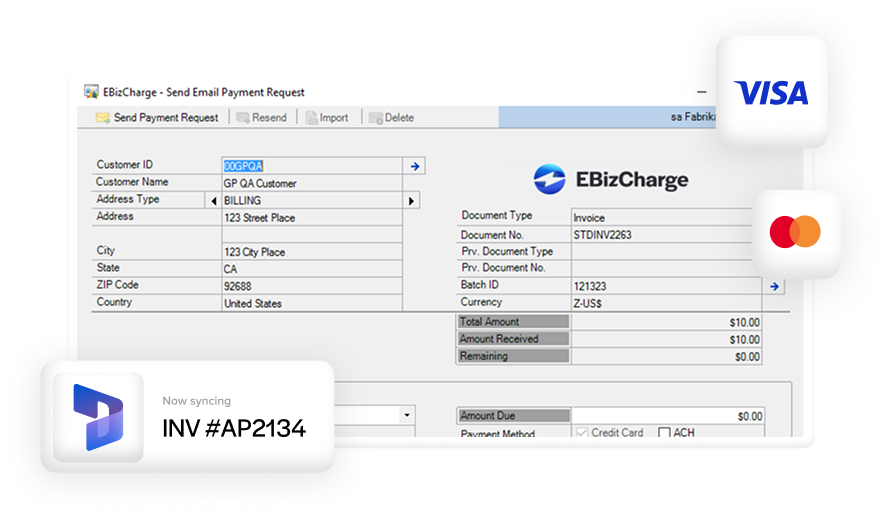Screen dimensions: 891x518
Task: Click the Customer ID field 00GPQA
Action: [x=312, y=166]
